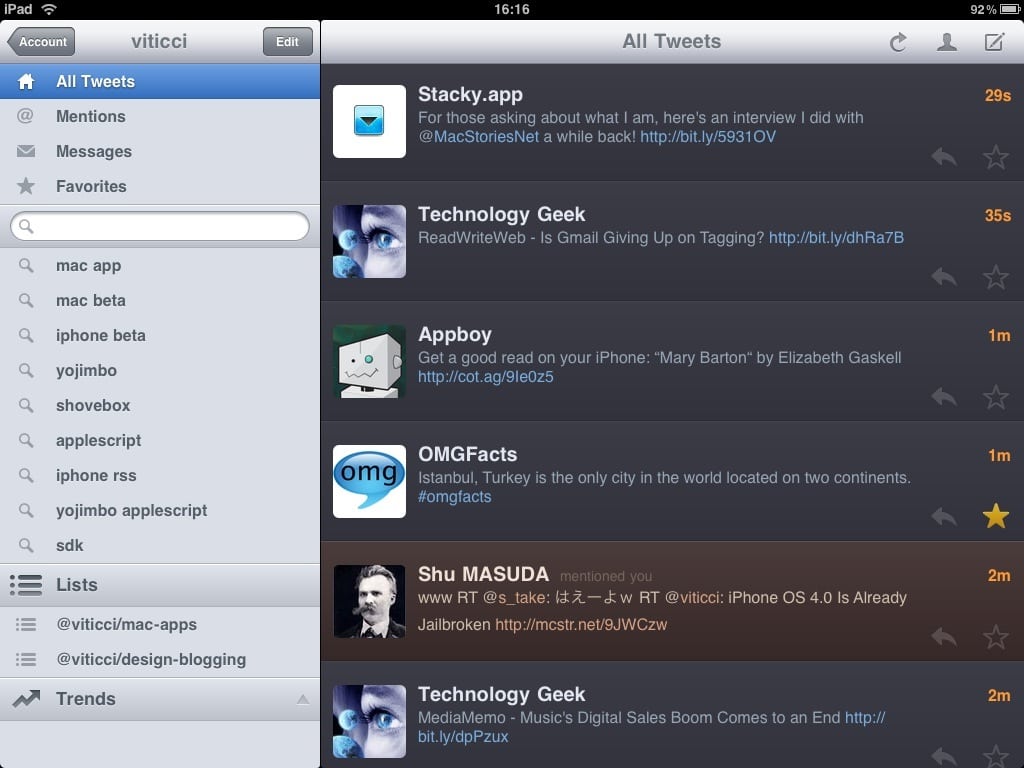
Task: Favorite the Stacky.app tweet
Action: tap(996, 157)
